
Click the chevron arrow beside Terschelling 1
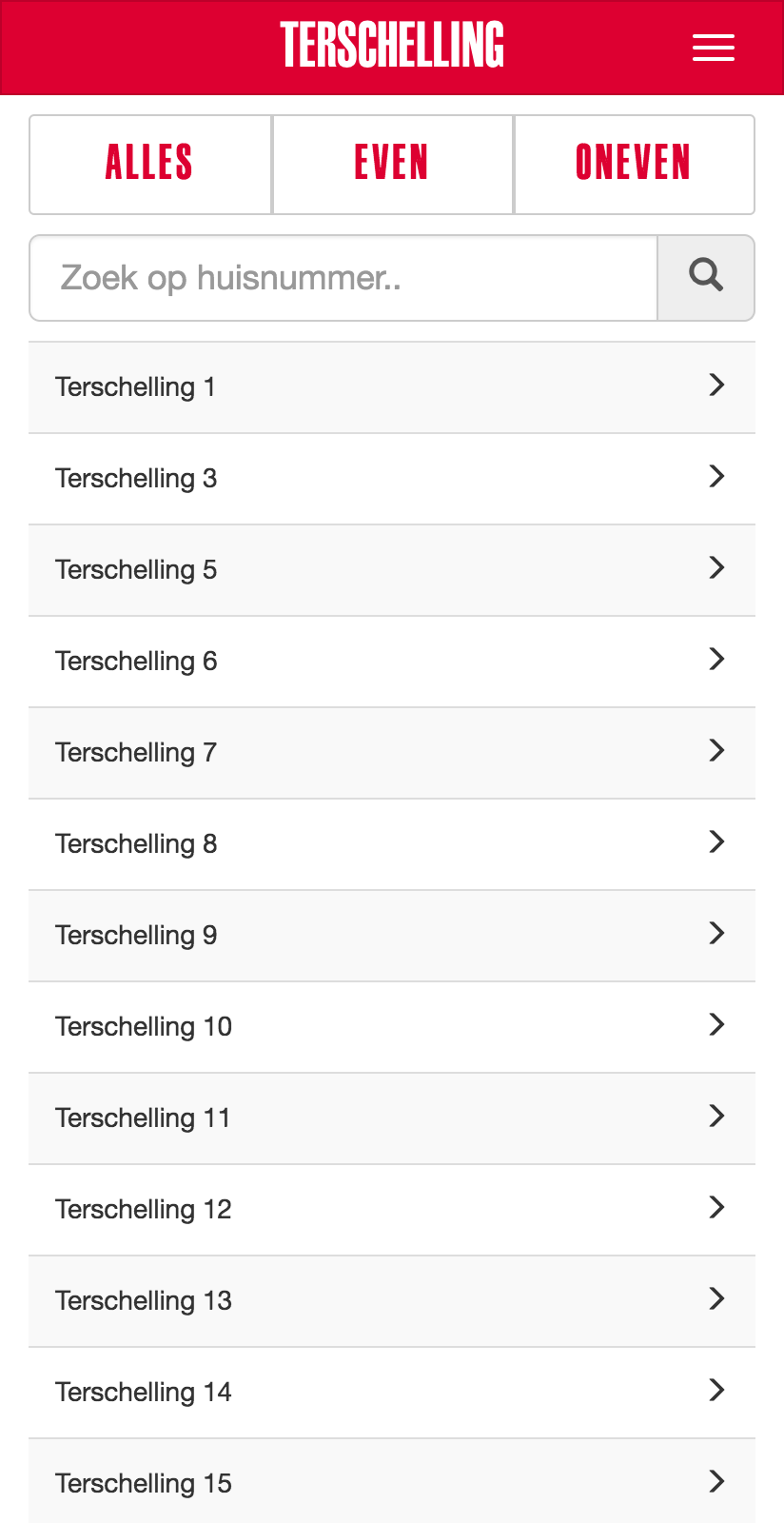click(717, 386)
